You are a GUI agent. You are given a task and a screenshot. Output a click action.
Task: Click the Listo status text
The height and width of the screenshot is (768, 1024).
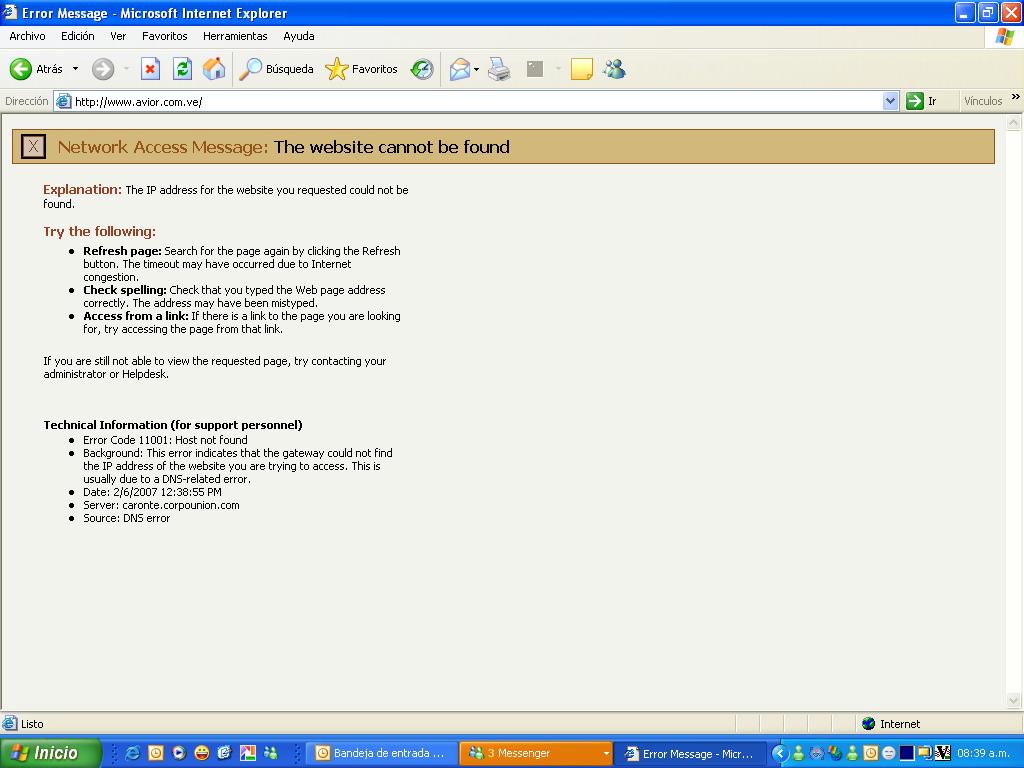pyautogui.click(x=32, y=724)
